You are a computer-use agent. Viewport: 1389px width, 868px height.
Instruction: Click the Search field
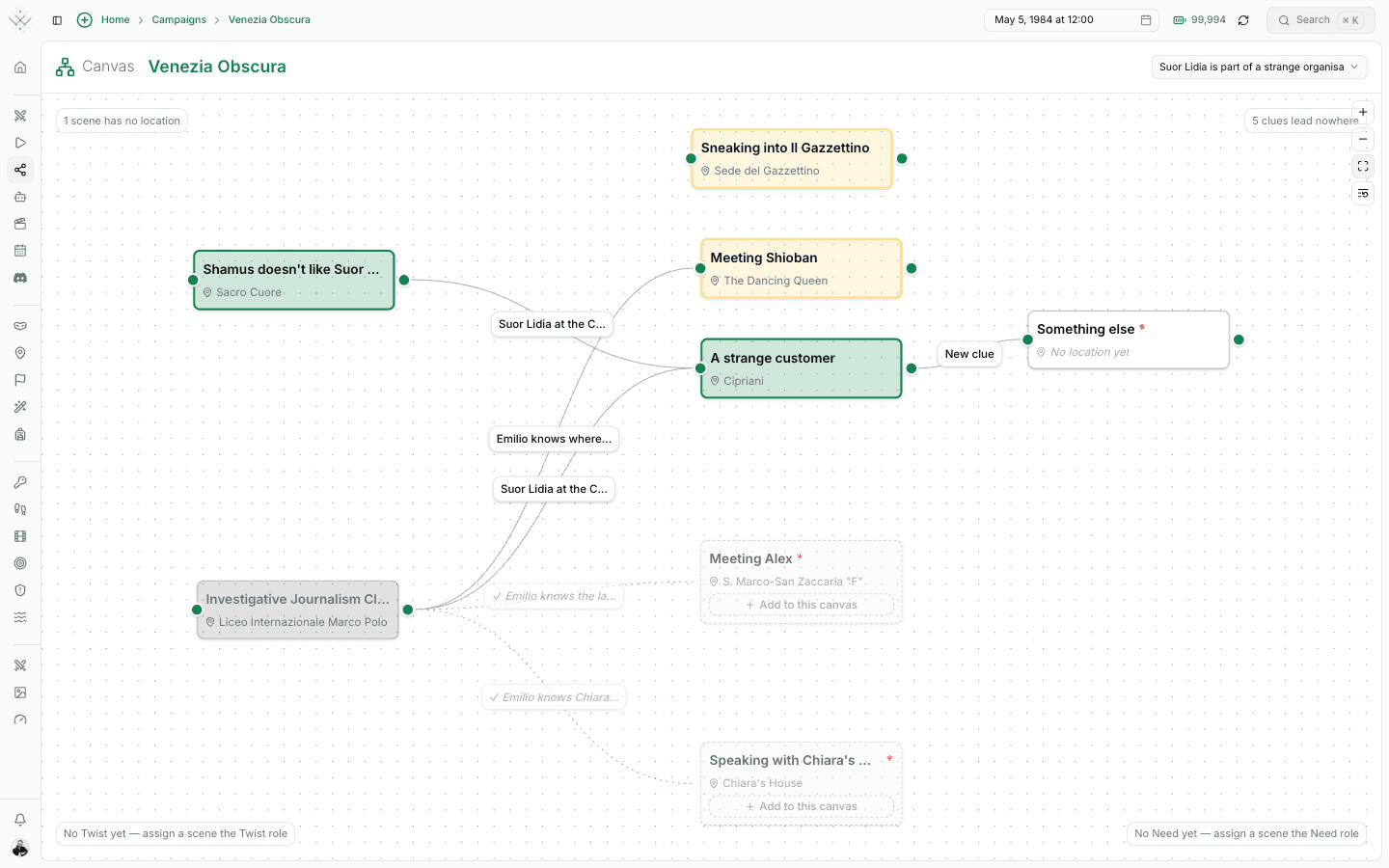click(1321, 20)
